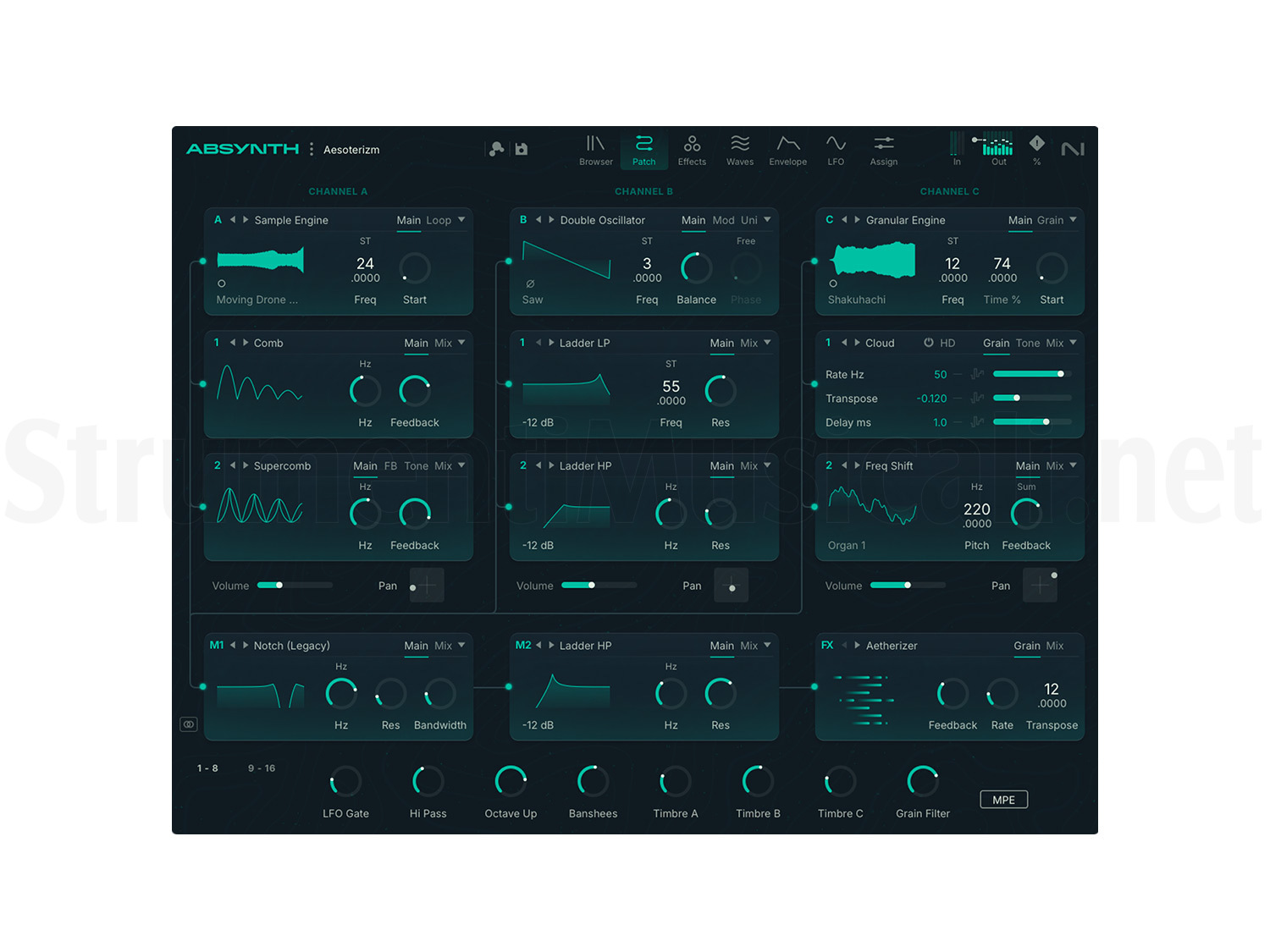
Task: Open the Effects page
Action: [692, 150]
